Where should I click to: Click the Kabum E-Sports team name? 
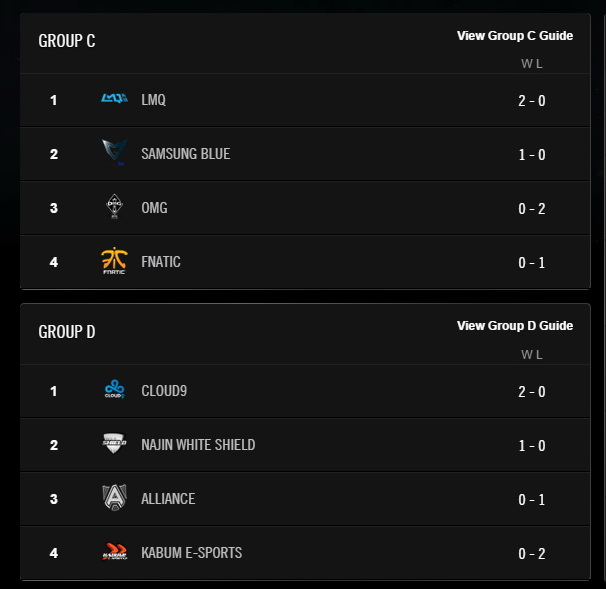pos(192,553)
